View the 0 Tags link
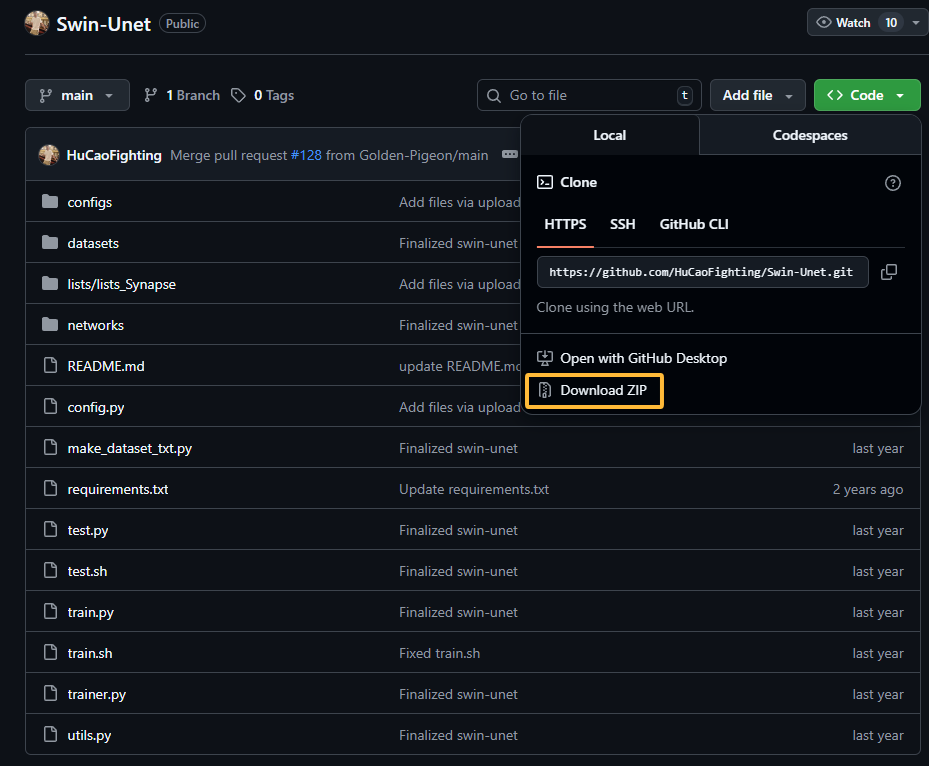Screen dimensions: 929x766 (x=262, y=95)
